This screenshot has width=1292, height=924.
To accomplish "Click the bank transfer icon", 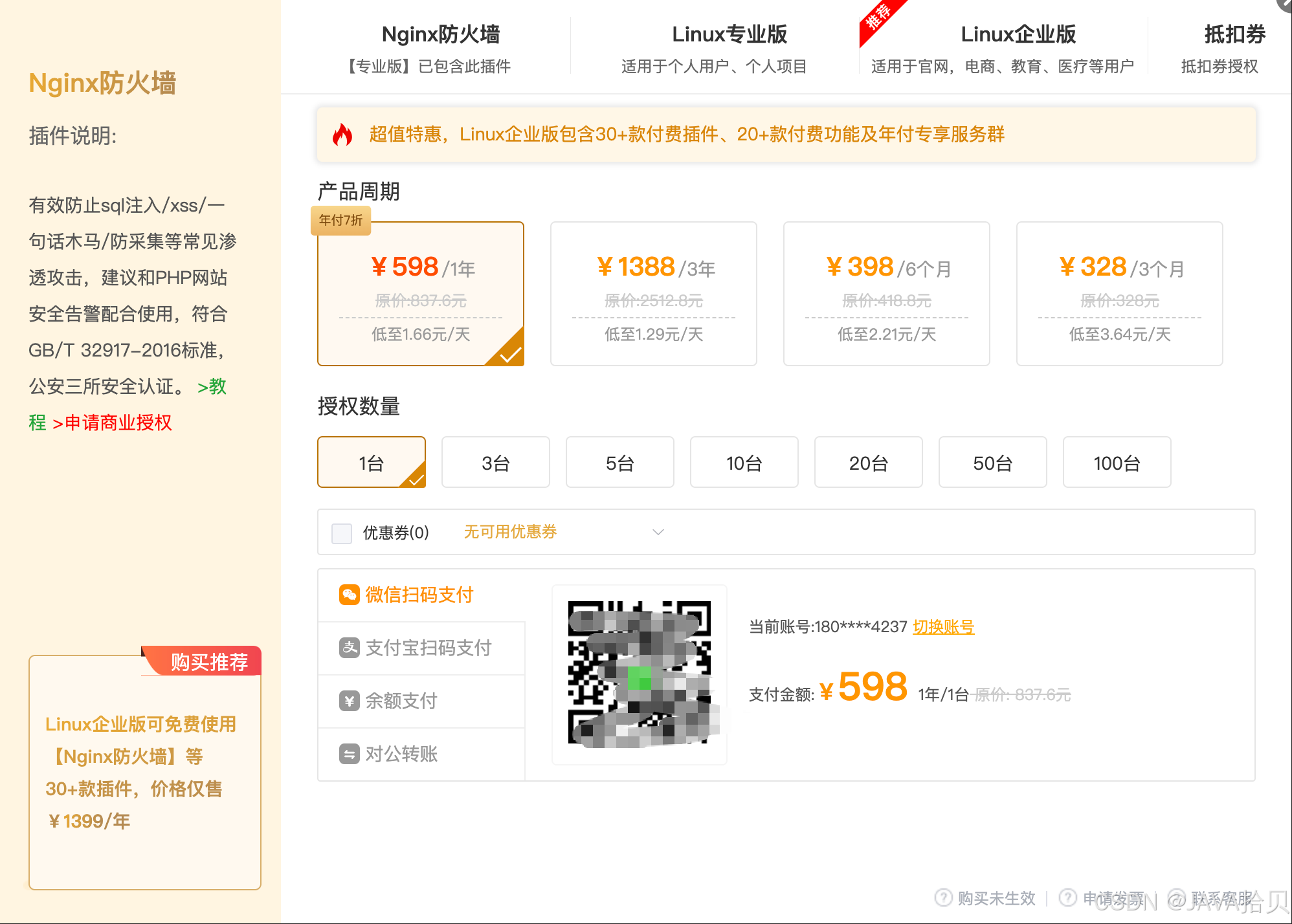I will [350, 754].
